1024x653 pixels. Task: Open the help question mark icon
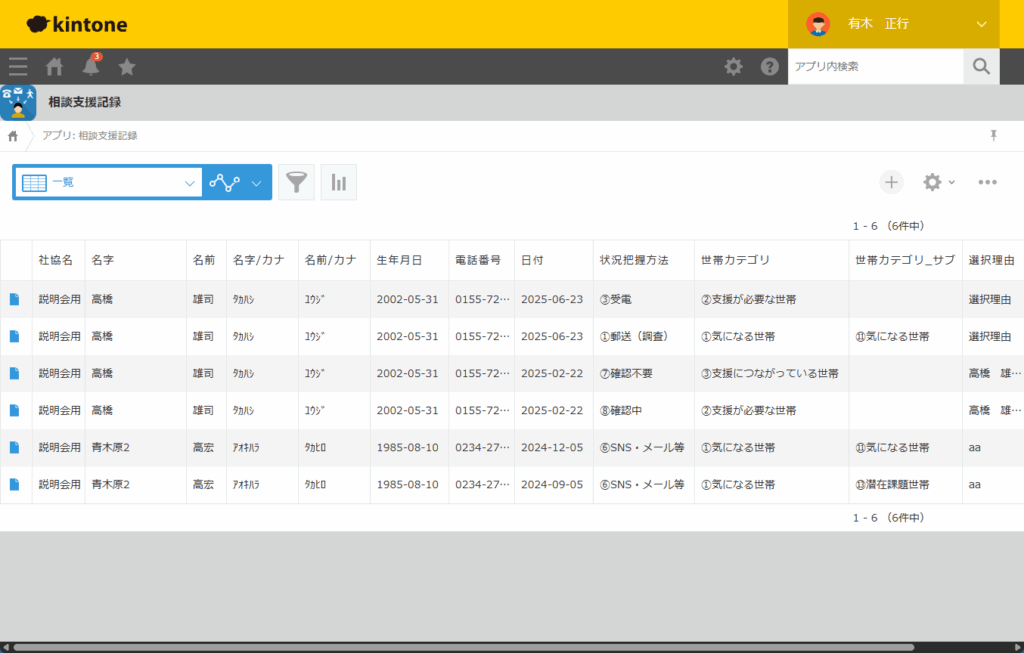tap(769, 67)
